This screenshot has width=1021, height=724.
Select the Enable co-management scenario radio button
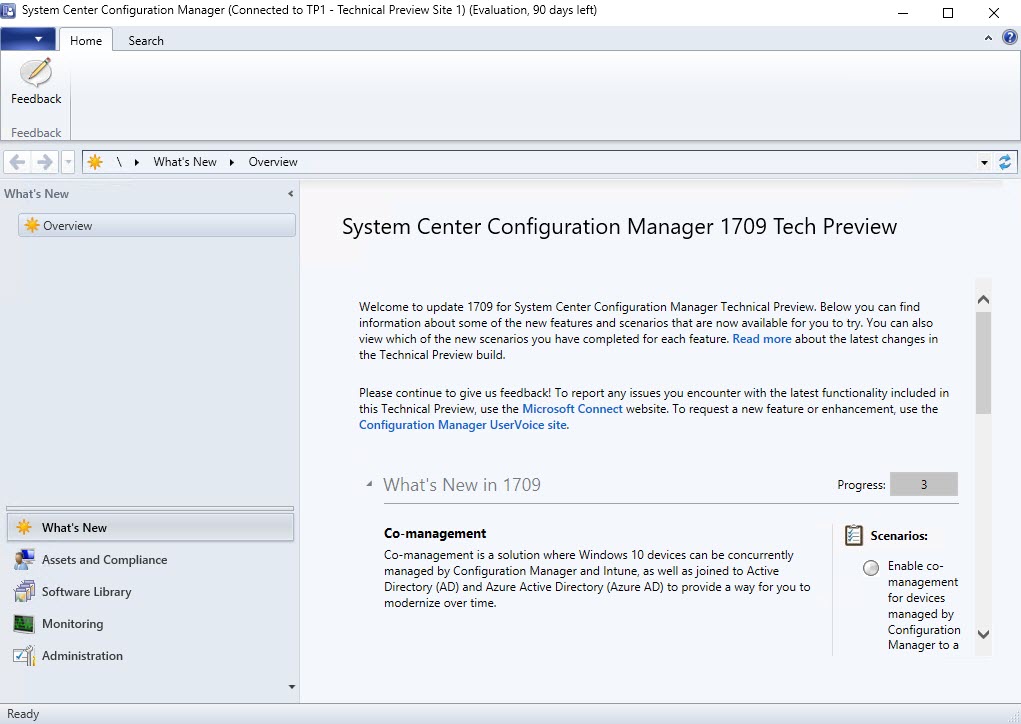(871, 568)
